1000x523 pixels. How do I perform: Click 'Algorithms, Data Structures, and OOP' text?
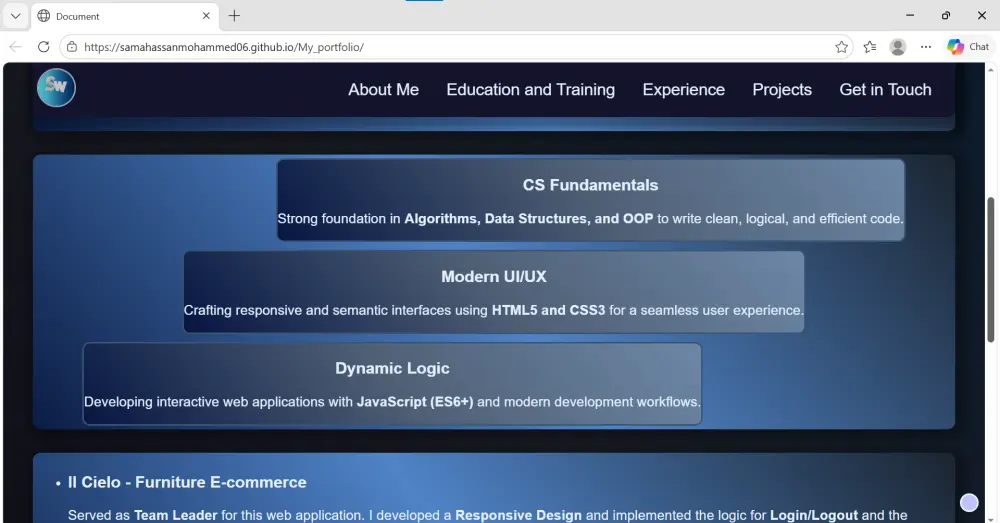pos(529,219)
